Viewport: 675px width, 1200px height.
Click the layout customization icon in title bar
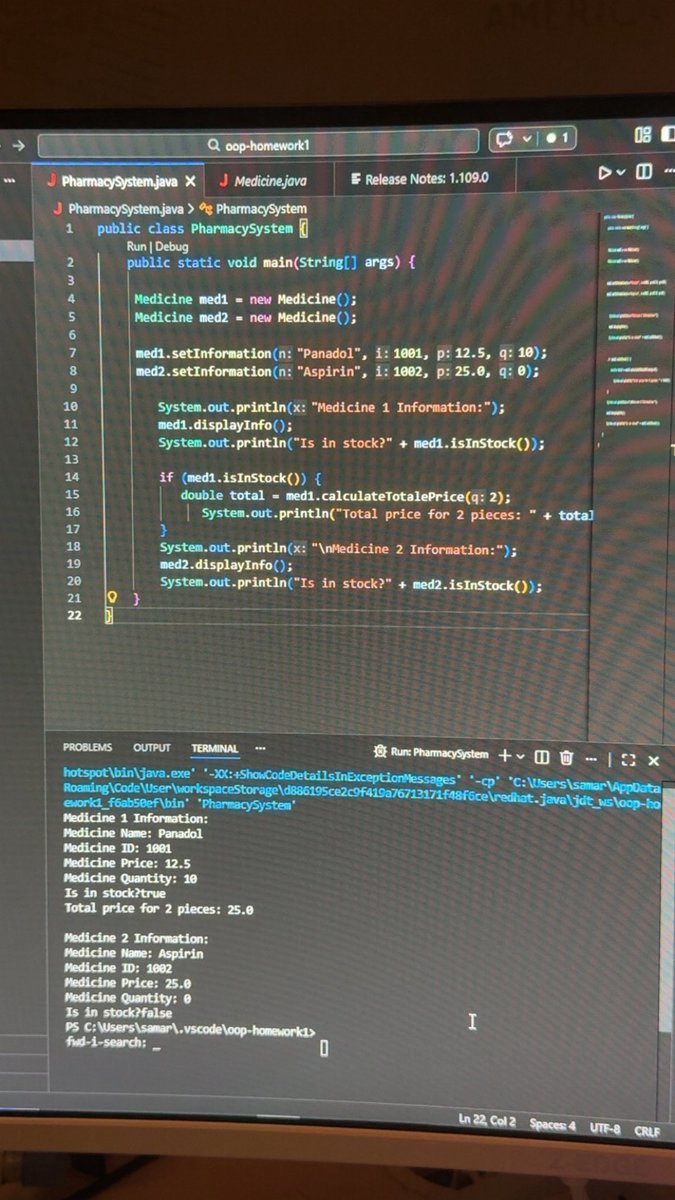click(642, 135)
